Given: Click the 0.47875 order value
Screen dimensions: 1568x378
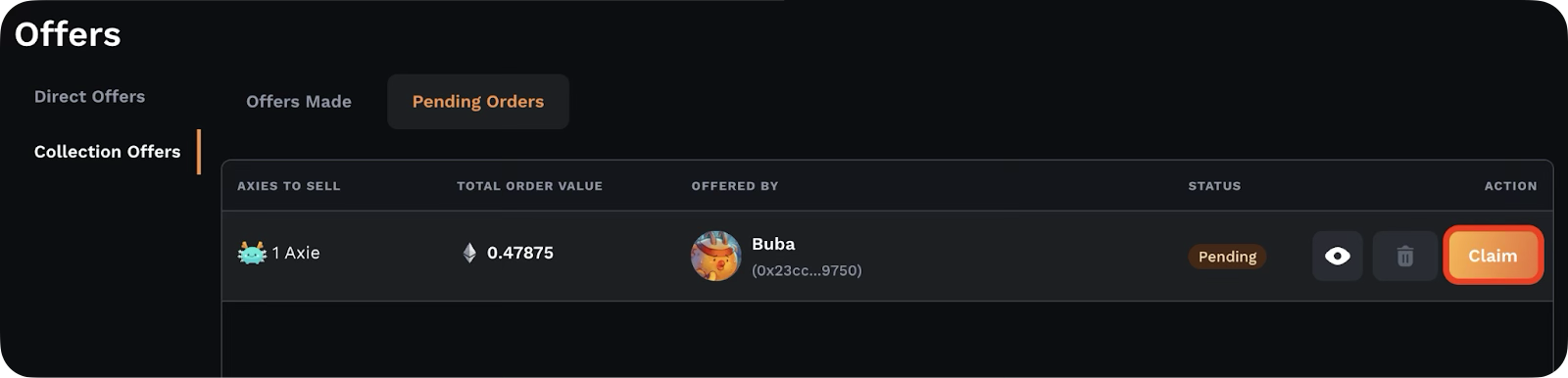Looking at the screenshot, I should pos(520,253).
